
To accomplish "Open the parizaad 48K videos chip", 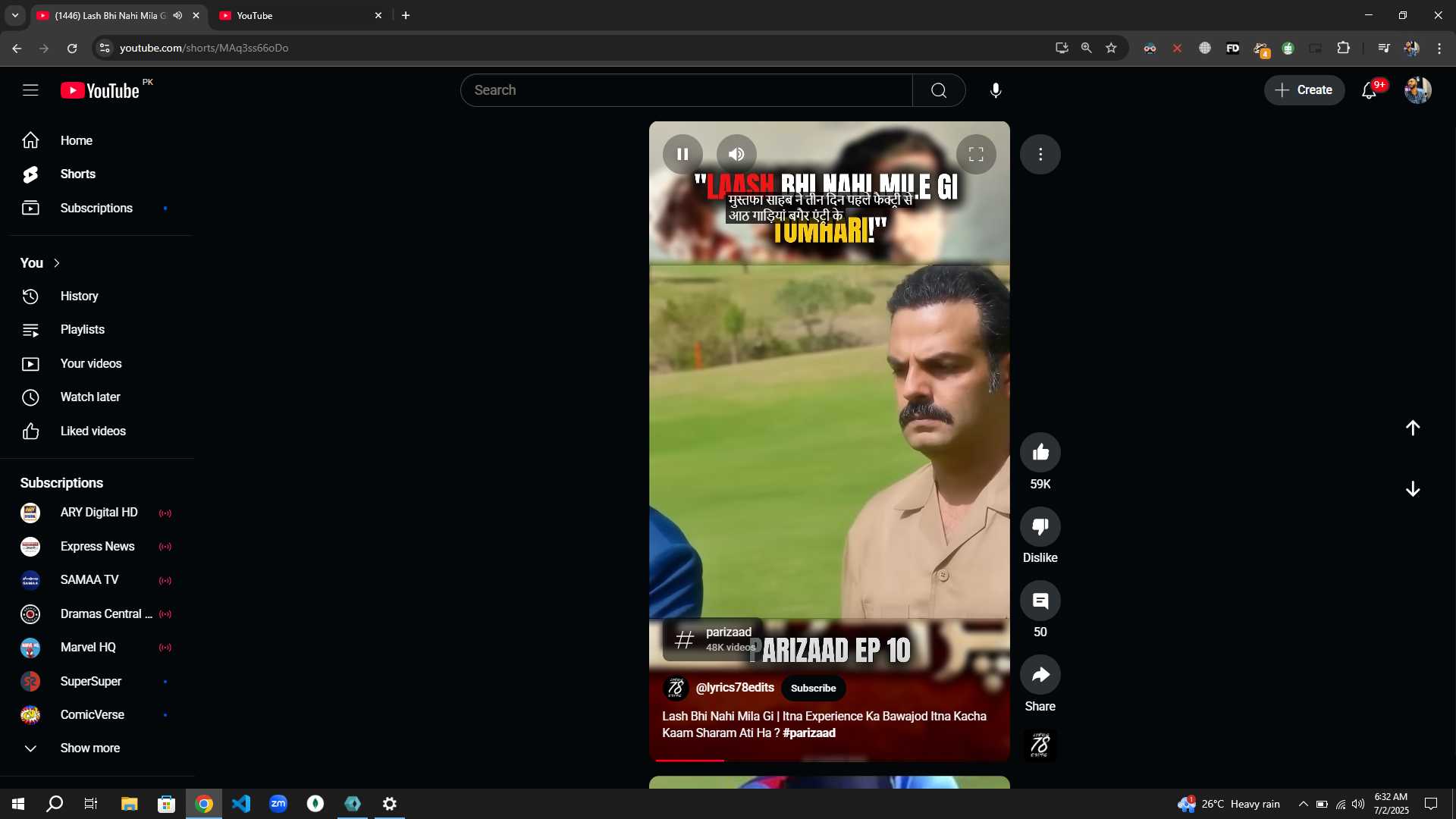I will point(713,639).
